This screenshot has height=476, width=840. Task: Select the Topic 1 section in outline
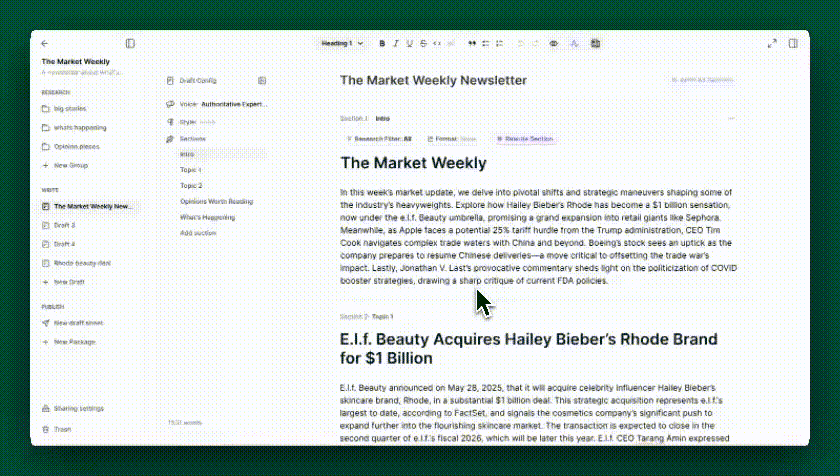(191, 170)
